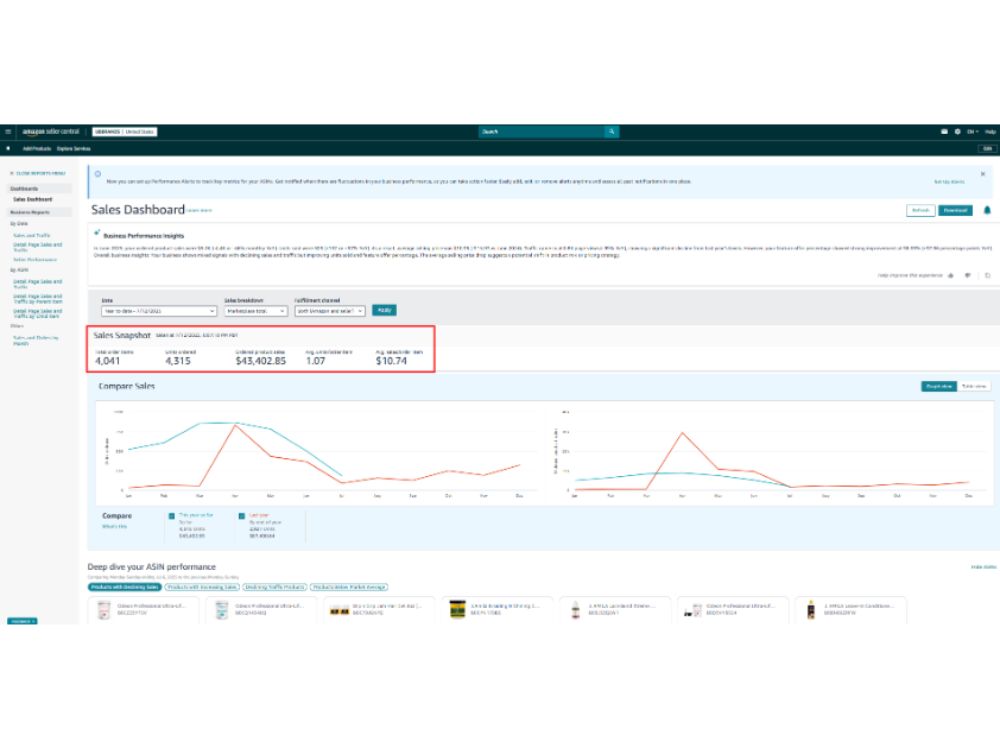Click the bookmark pin icon in the favorites bar
The height and width of the screenshot is (750, 1000).
(8, 149)
